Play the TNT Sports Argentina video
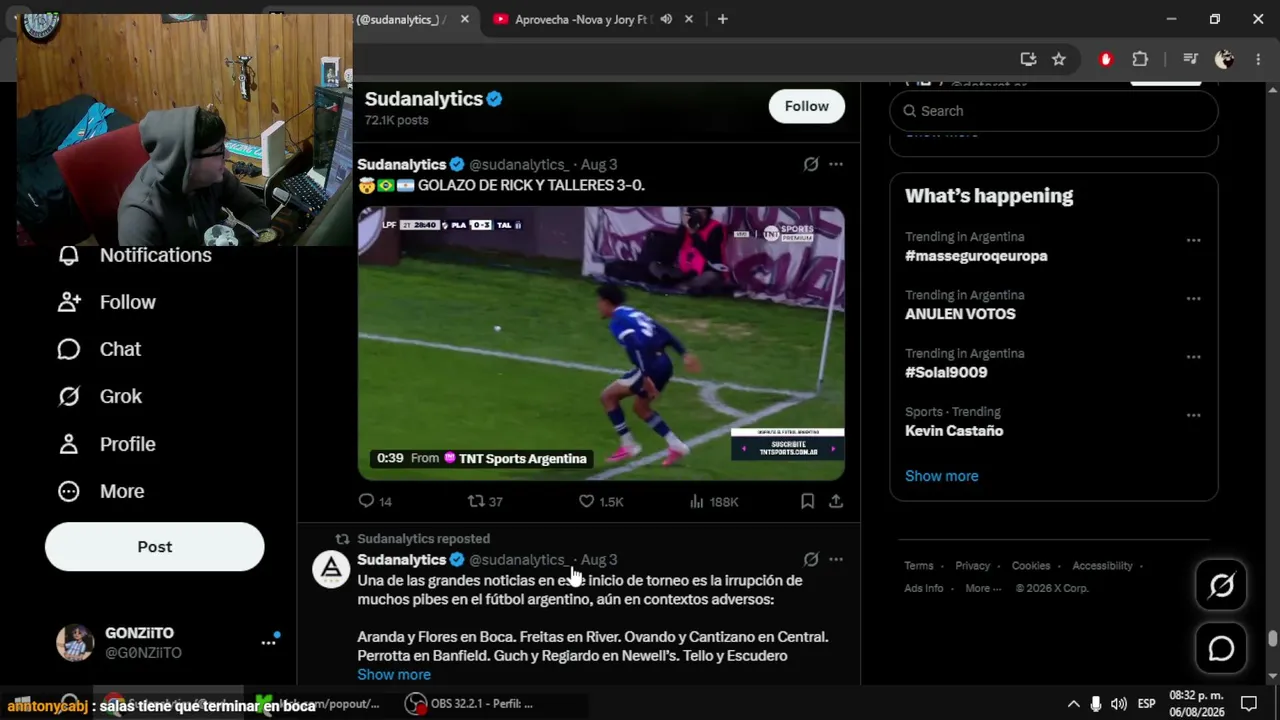The width and height of the screenshot is (1280, 720). [x=601, y=343]
